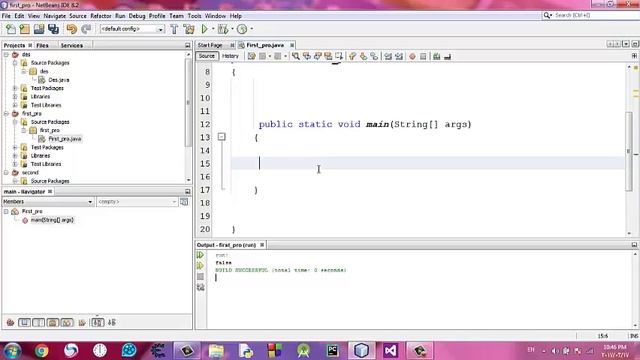Toggle Show Fields filter in Navigator

click(24, 322)
